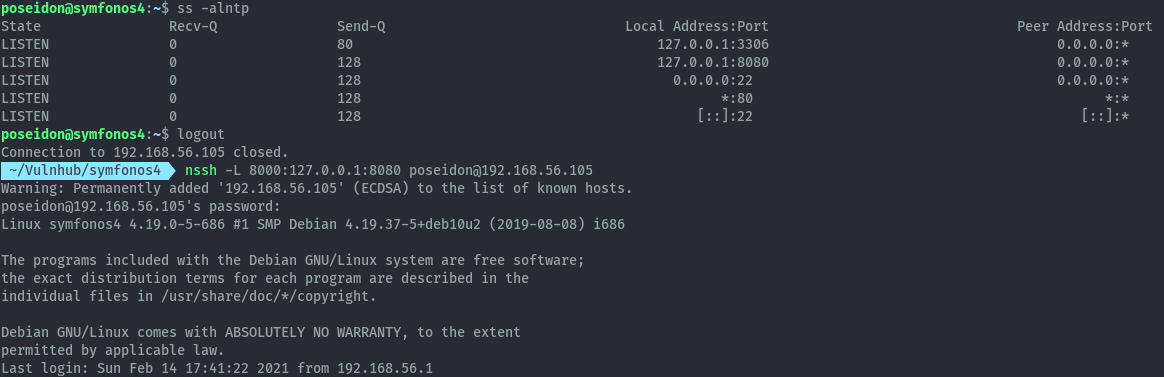1164x377 pixels.
Task: Click the 'State' column header
Action: point(21,27)
